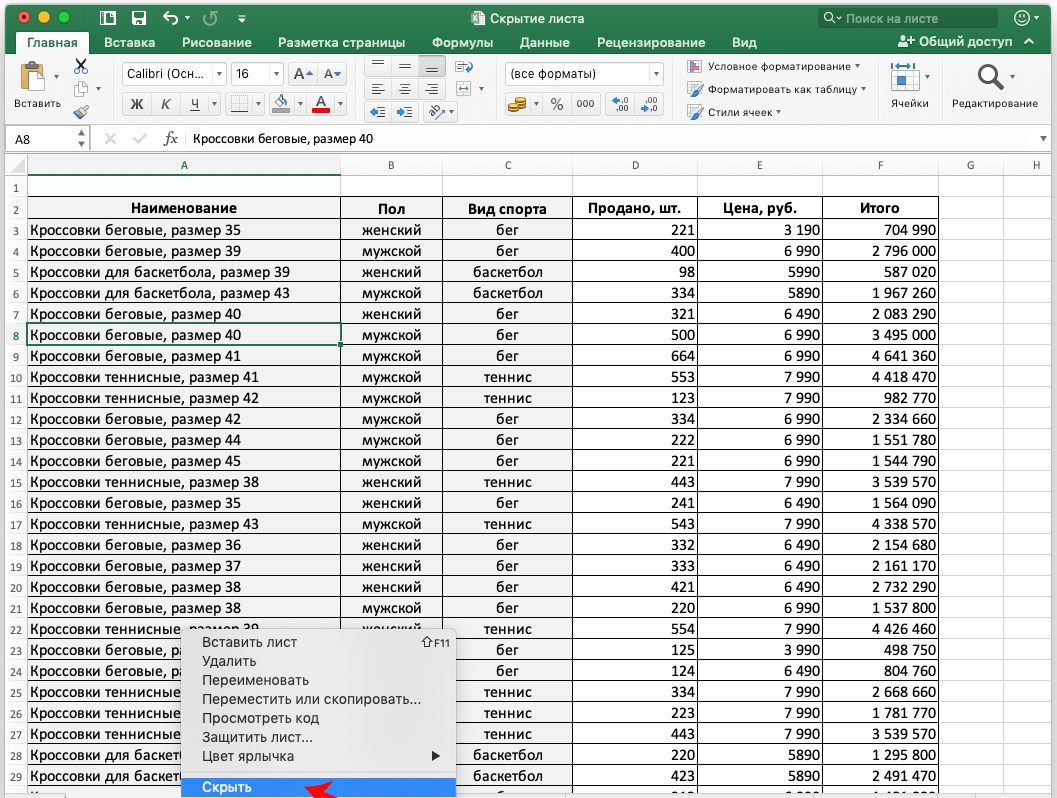Switch to the Формулы ribbon tab

[462, 42]
